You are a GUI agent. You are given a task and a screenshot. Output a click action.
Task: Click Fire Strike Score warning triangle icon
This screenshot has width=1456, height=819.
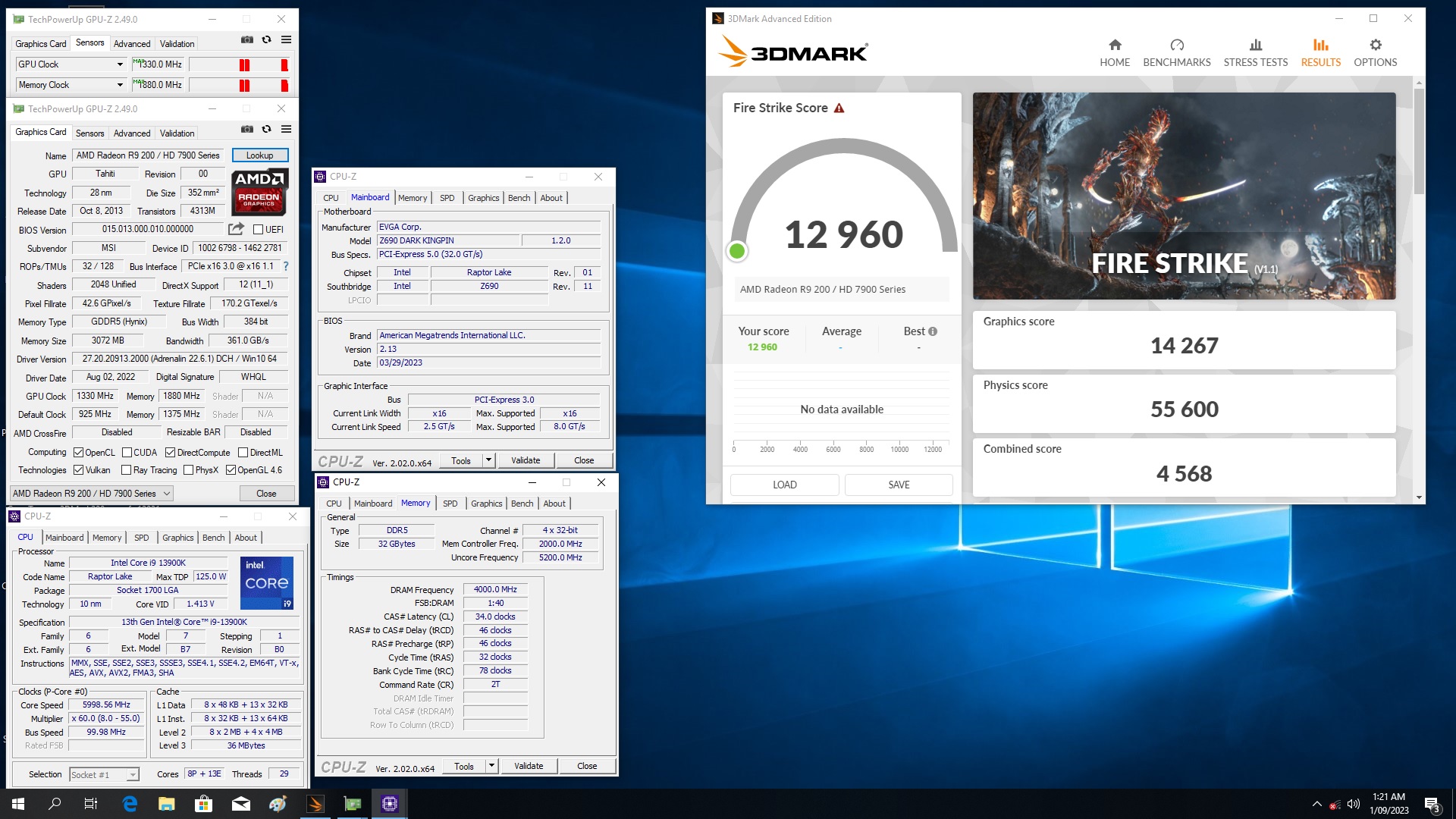pos(839,108)
